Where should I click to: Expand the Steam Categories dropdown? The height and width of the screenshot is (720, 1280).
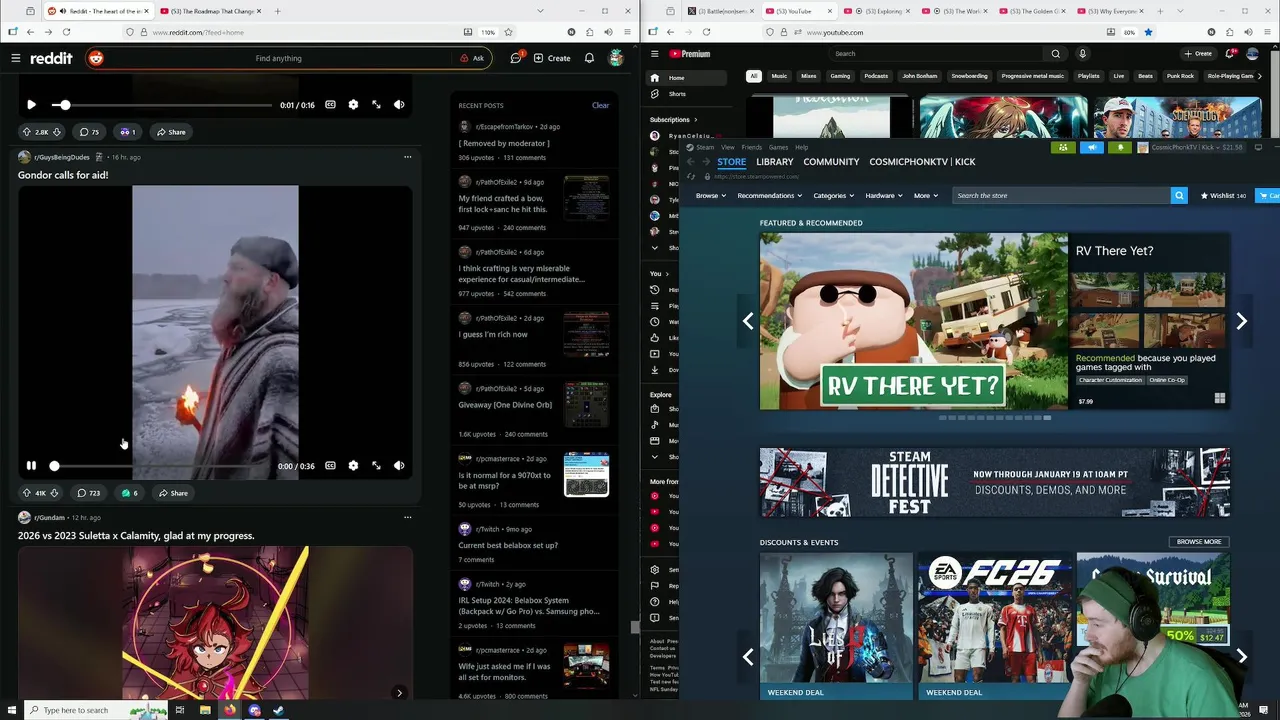pos(834,196)
